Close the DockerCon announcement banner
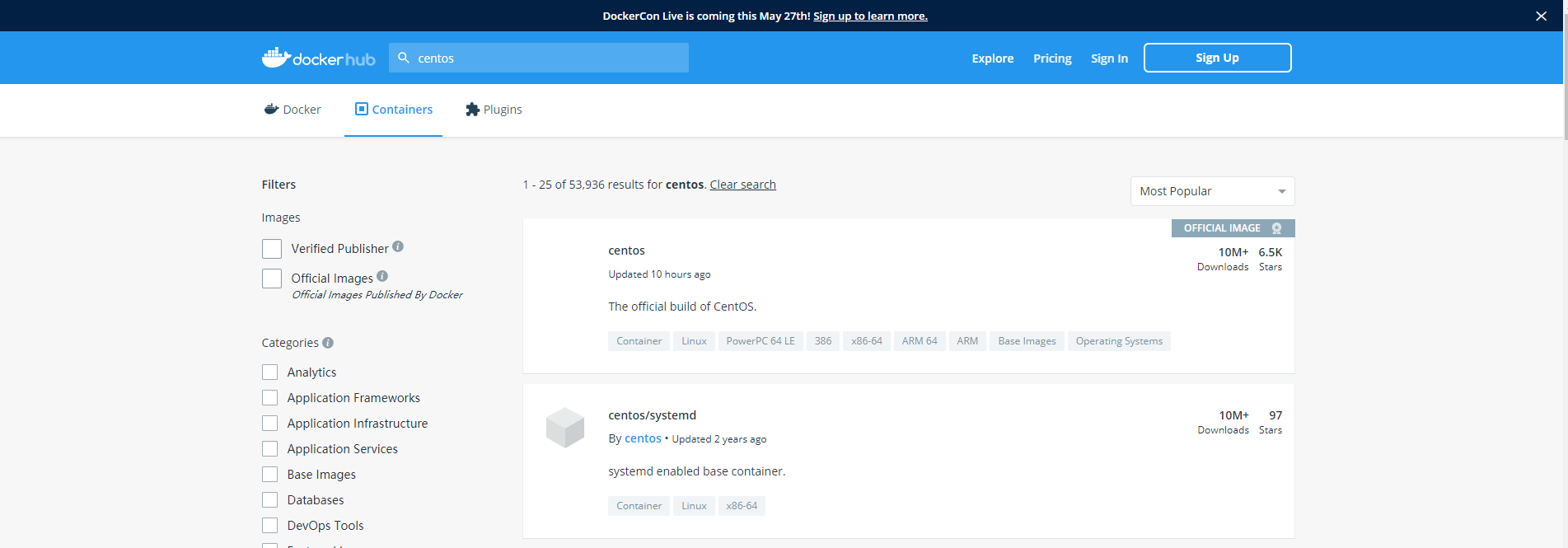Viewport: 1568px width, 548px height. pyautogui.click(x=1541, y=16)
